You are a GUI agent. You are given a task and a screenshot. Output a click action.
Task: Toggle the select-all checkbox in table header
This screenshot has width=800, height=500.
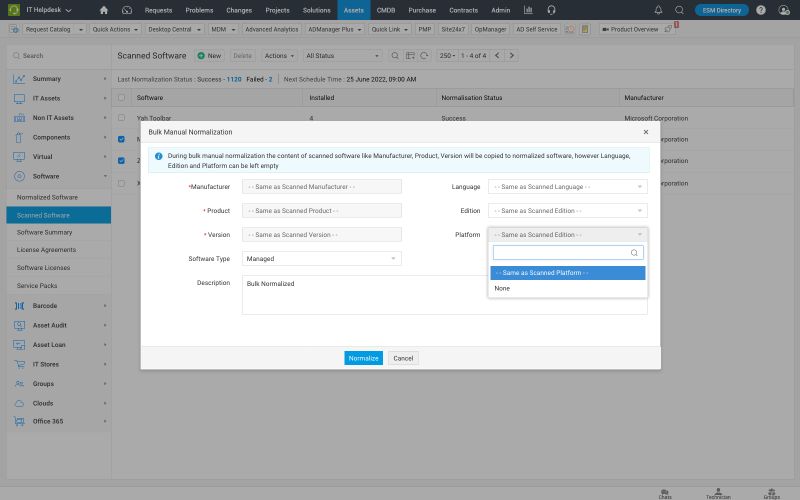point(121,97)
